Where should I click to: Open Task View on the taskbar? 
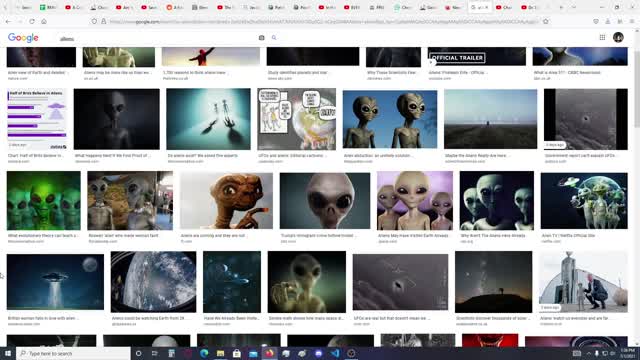tap(155, 353)
